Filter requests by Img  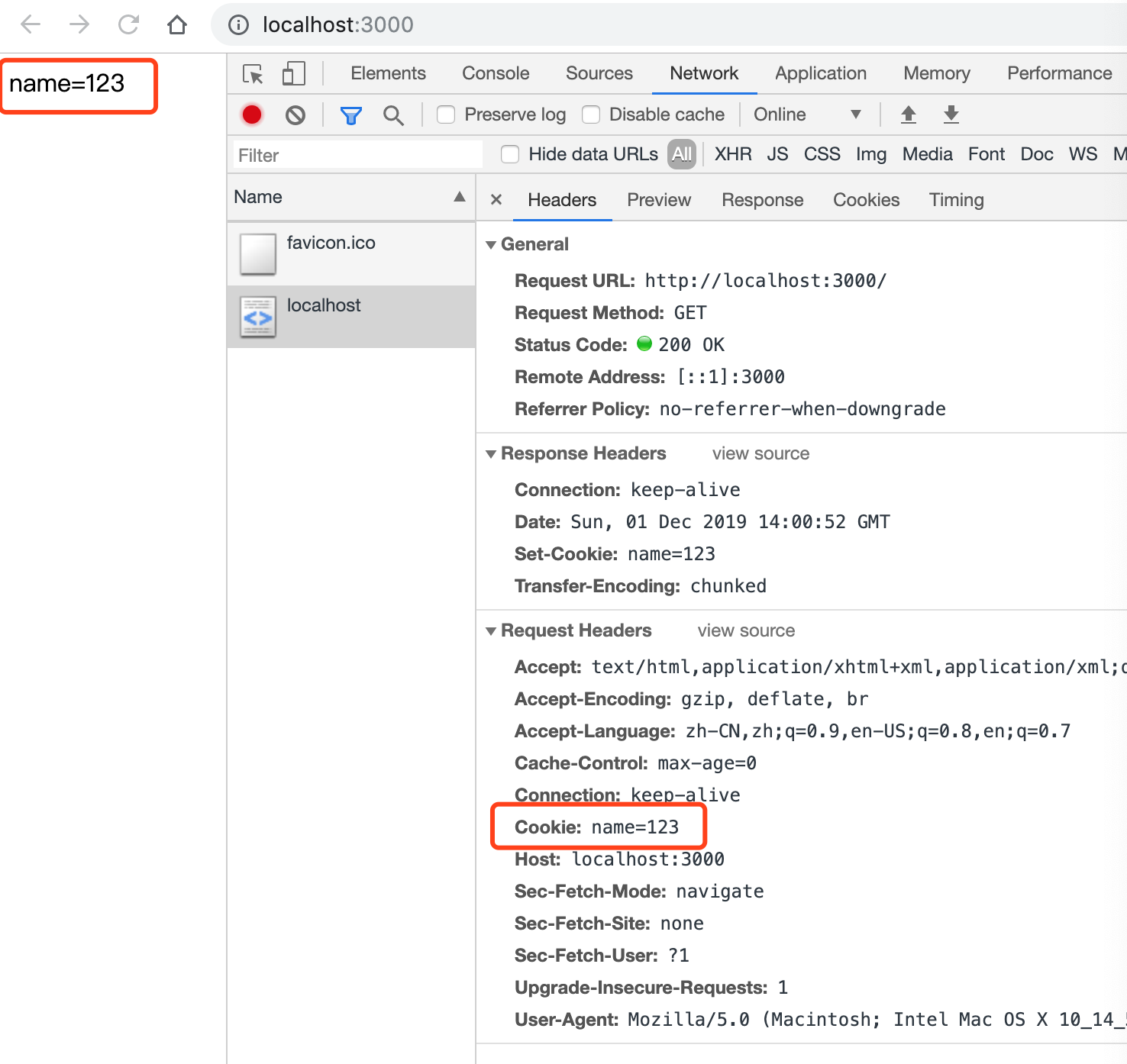point(871,154)
